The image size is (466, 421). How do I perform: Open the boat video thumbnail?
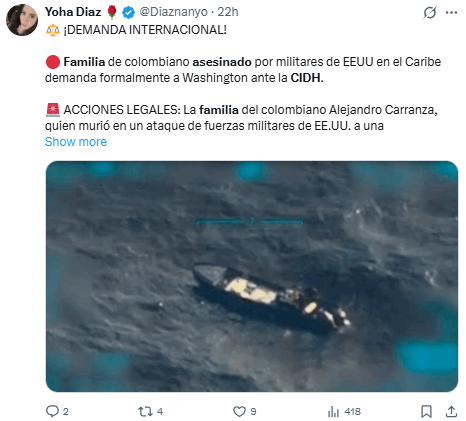point(252,276)
